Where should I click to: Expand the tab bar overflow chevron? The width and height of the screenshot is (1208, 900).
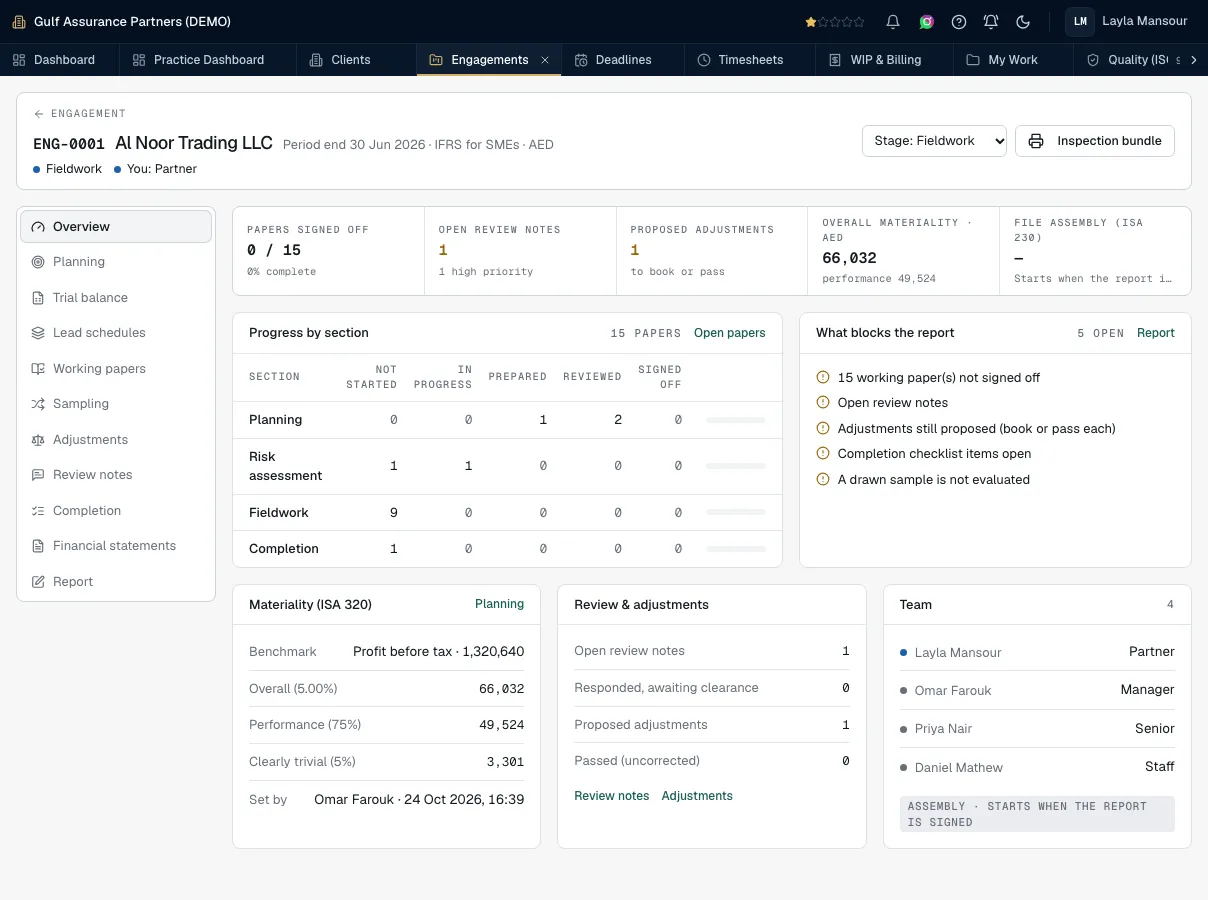point(1194,60)
